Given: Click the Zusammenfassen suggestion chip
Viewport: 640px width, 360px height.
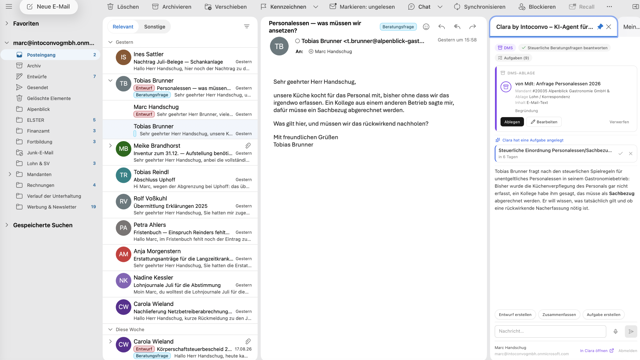Looking at the screenshot, I should click(x=559, y=315).
